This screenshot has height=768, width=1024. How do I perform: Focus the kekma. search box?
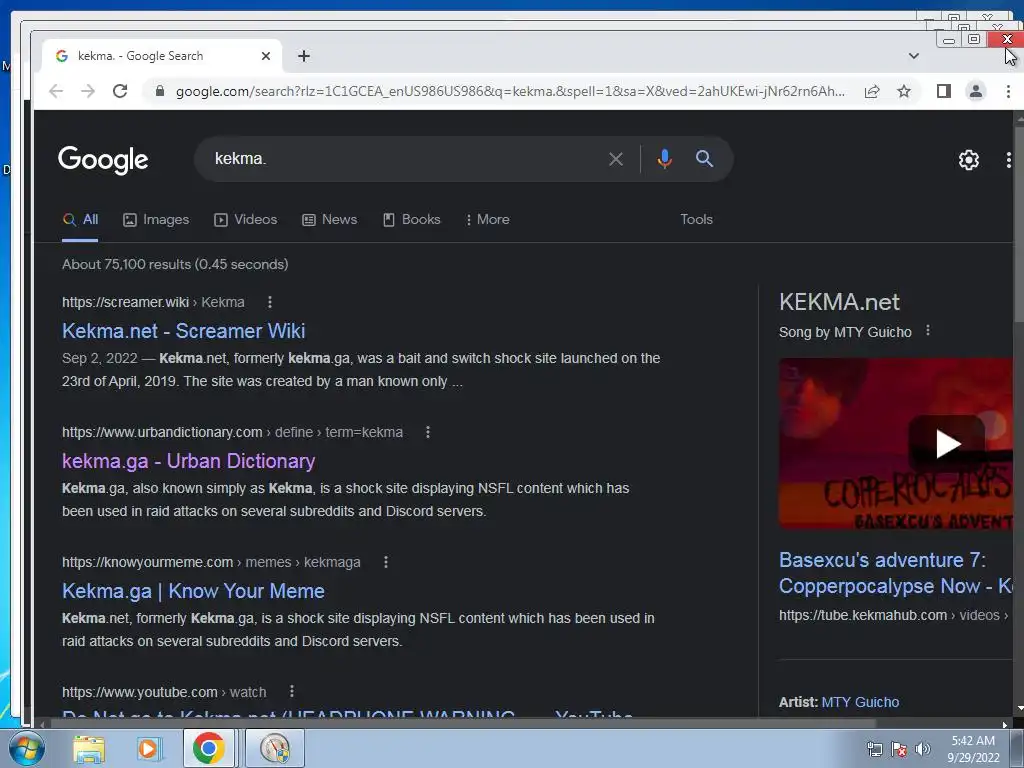click(405, 159)
